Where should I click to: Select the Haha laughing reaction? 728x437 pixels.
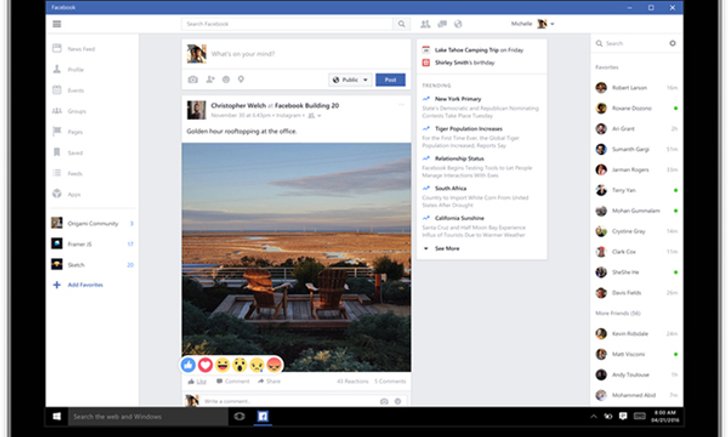coord(223,365)
